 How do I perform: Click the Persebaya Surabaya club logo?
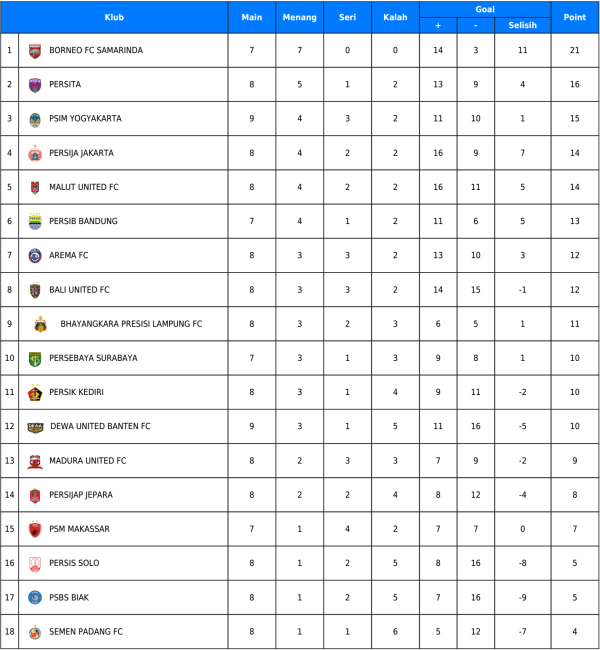pyautogui.click(x=35, y=358)
